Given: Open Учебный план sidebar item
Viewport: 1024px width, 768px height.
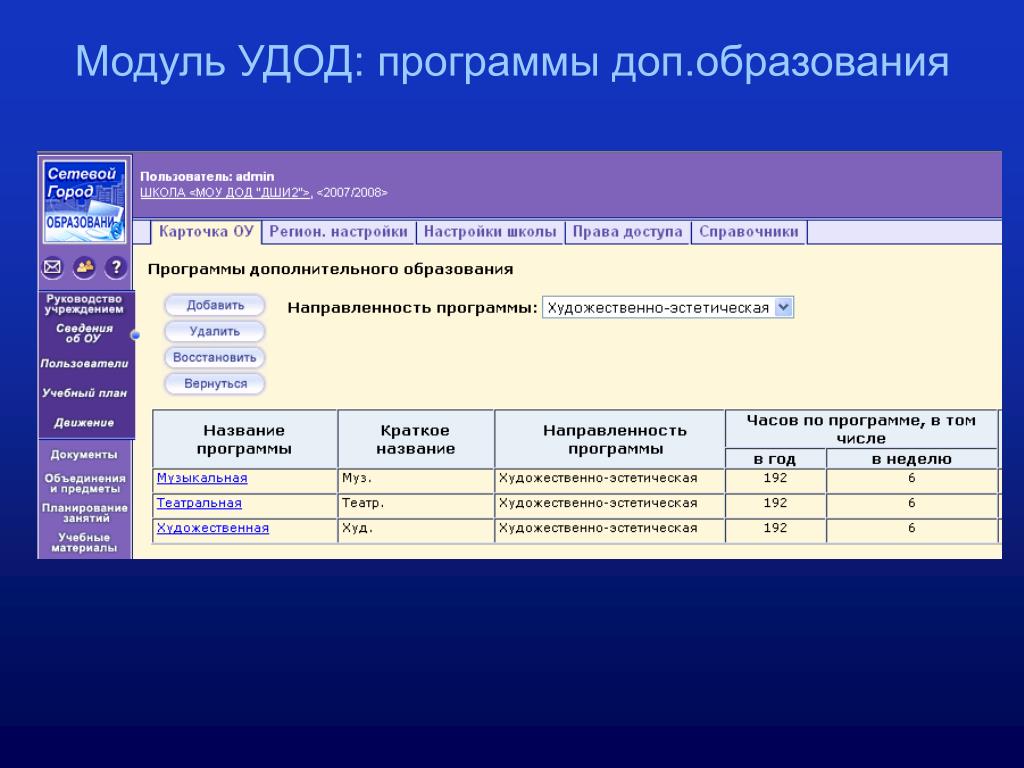Looking at the screenshot, I should (84, 392).
